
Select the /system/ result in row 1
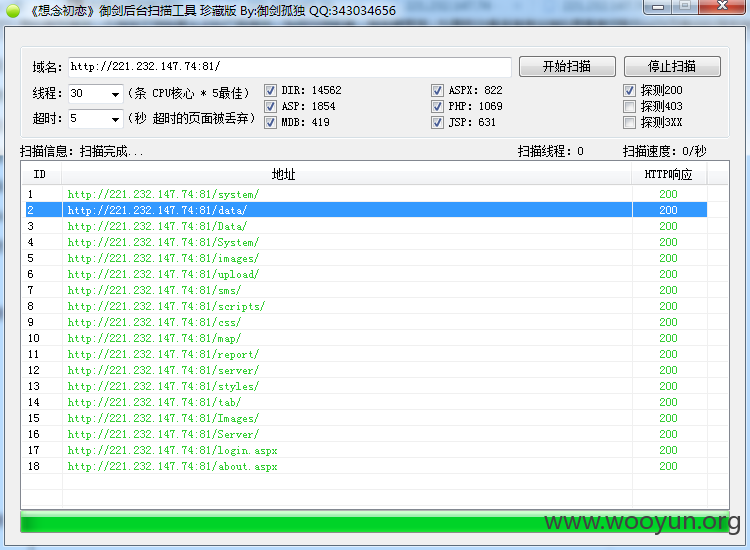pyautogui.click(x=366, y=194)
